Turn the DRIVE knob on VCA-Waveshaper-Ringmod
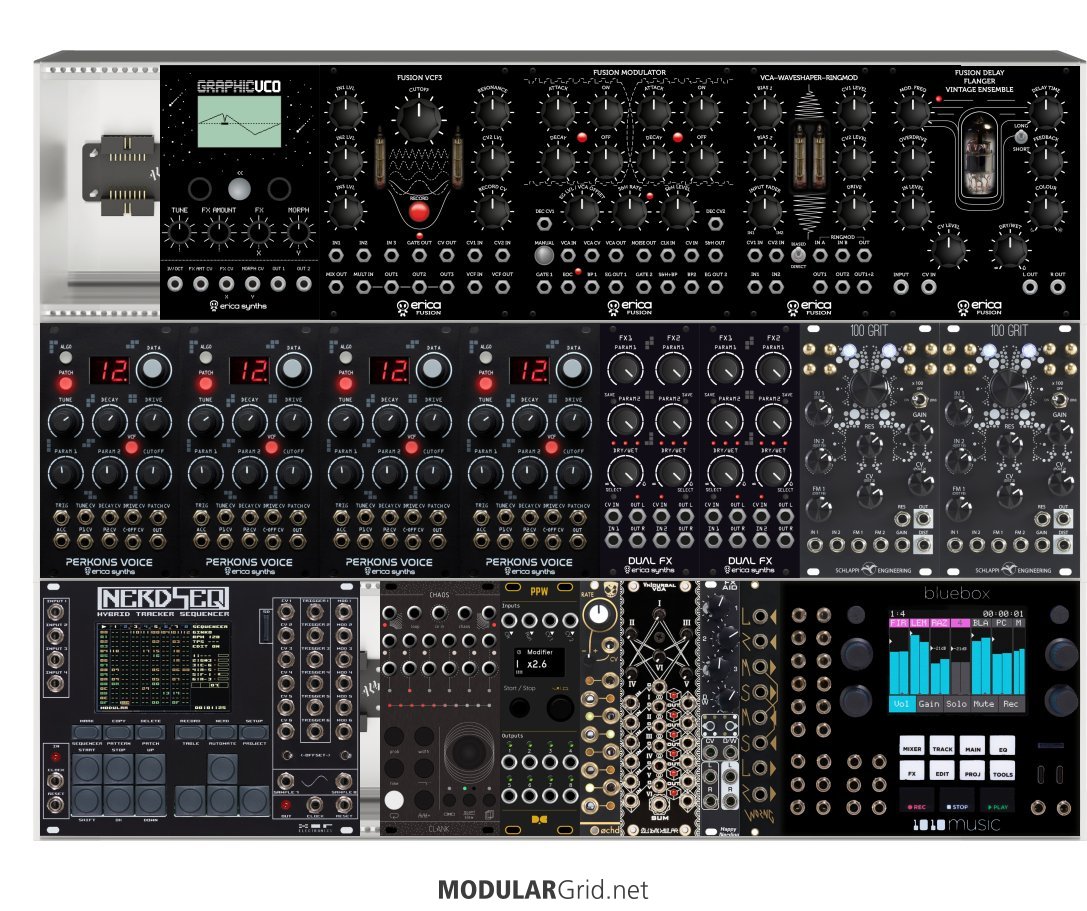The height and width of the screenshot is (911, 1087). [x=855, y=210]
